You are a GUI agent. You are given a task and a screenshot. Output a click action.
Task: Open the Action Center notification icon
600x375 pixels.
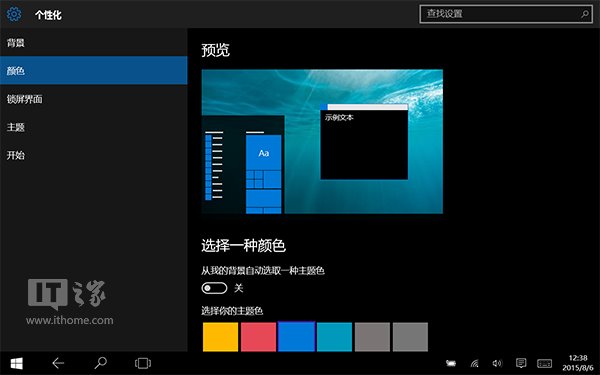(521, 363)
